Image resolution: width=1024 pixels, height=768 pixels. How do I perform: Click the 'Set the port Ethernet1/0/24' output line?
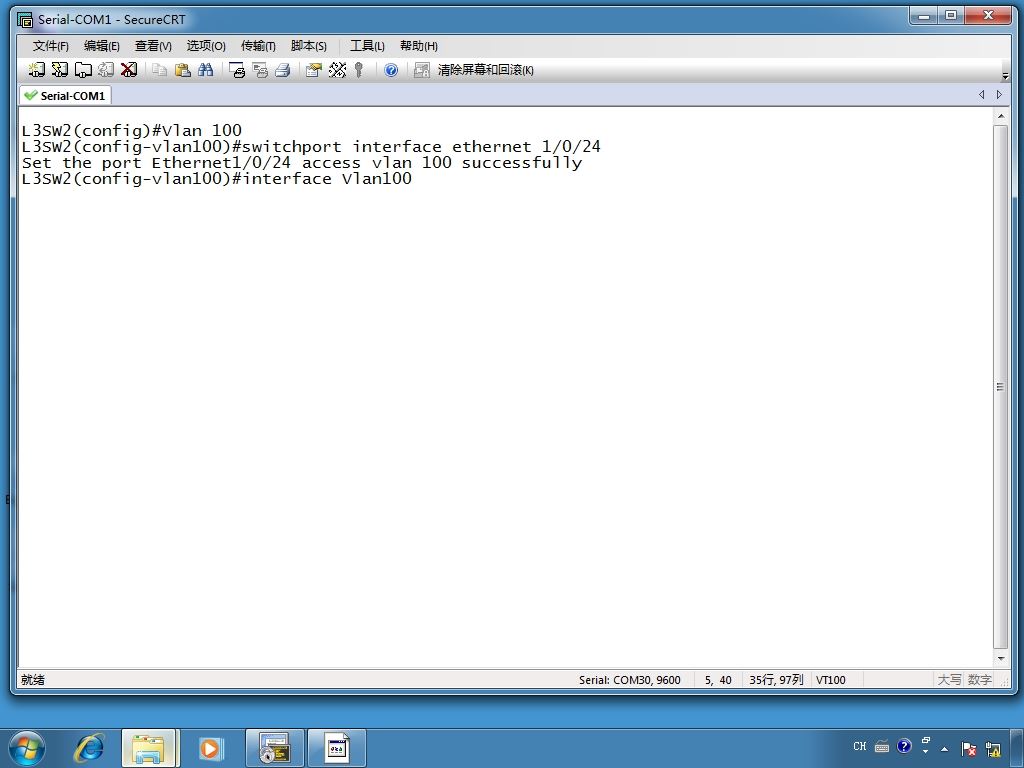(302, 163)
